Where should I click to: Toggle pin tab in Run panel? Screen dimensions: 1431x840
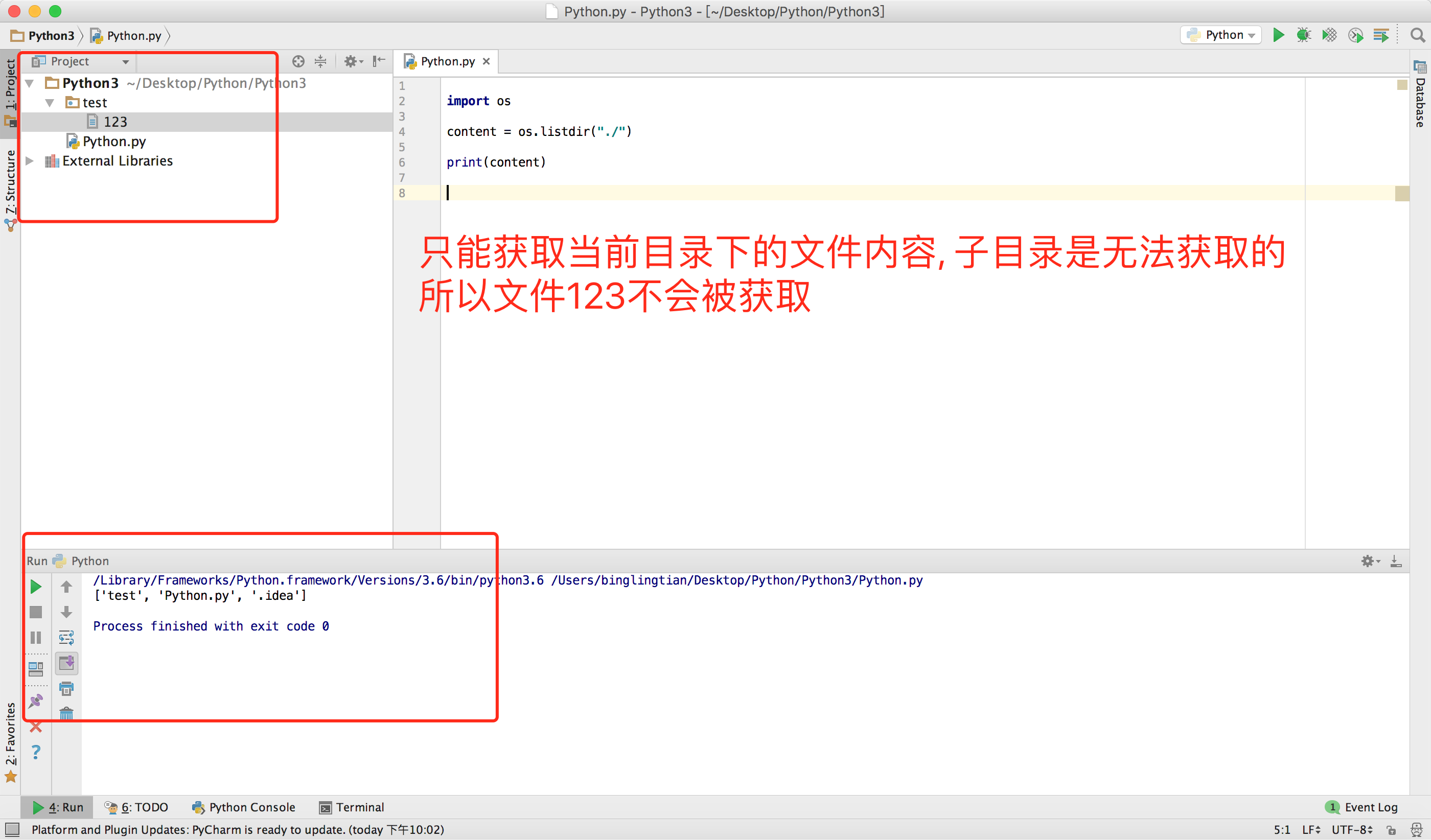click(x=36, y=701)
